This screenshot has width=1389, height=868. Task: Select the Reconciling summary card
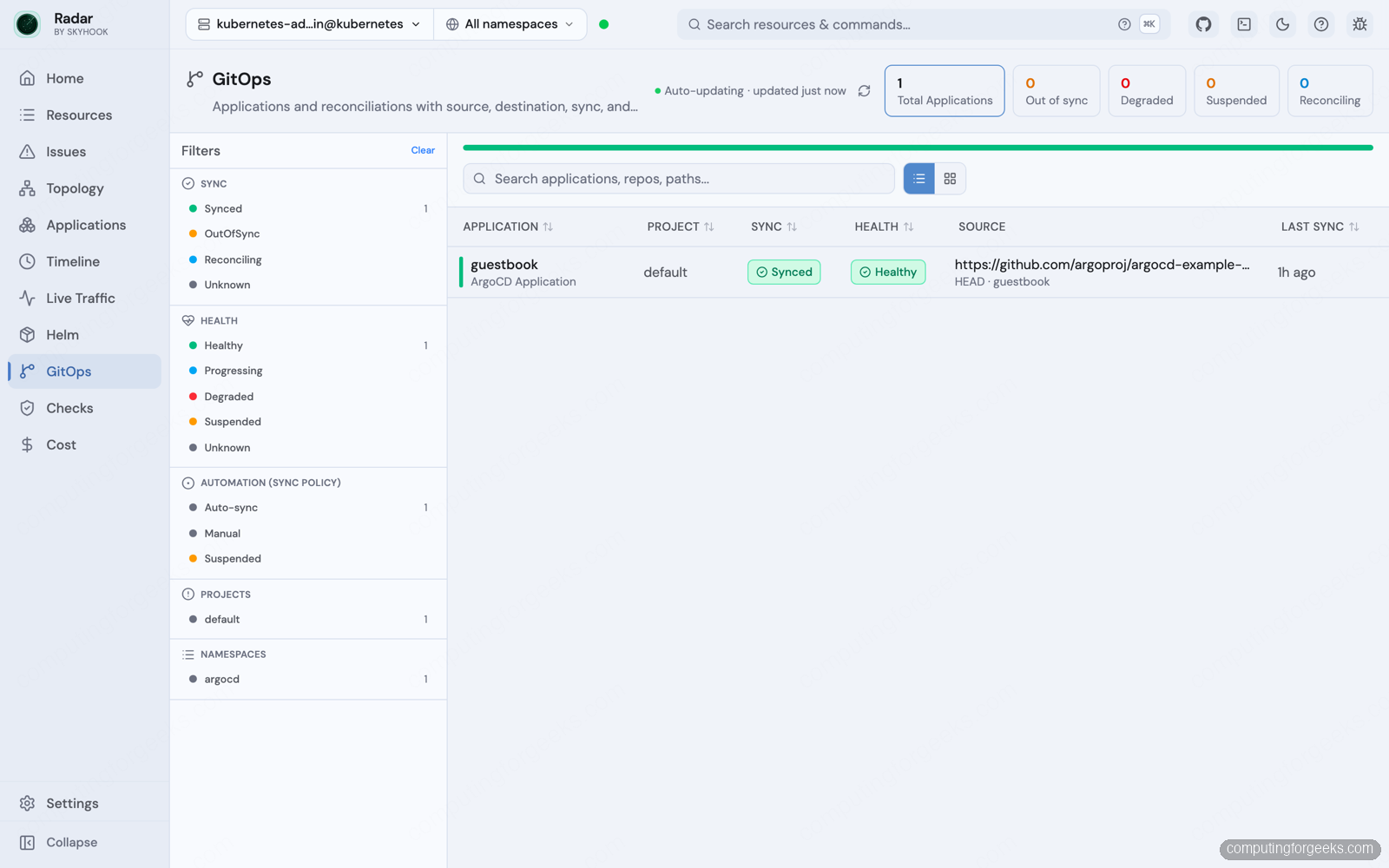click(x=1330, y=91)
